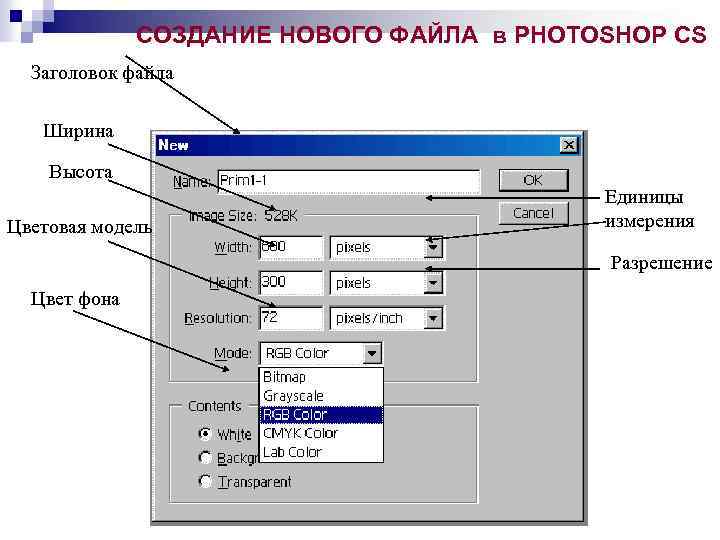Click the Mode combo box showing RGB Color
The width and height of the screenshot is (720, 540).
pyautogui.click(x=321, y=354)
